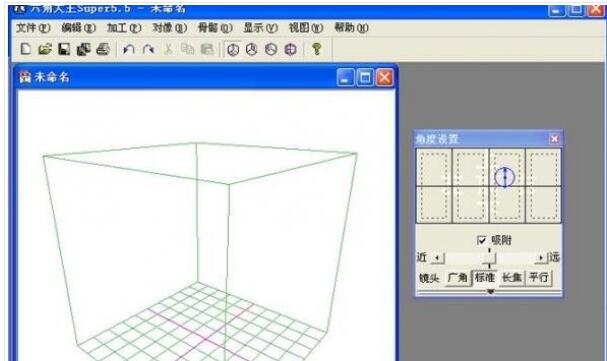Viewport: 607px width, 361px height.
Task: Create a new document with the blank page icon
Action: (26, 49)
